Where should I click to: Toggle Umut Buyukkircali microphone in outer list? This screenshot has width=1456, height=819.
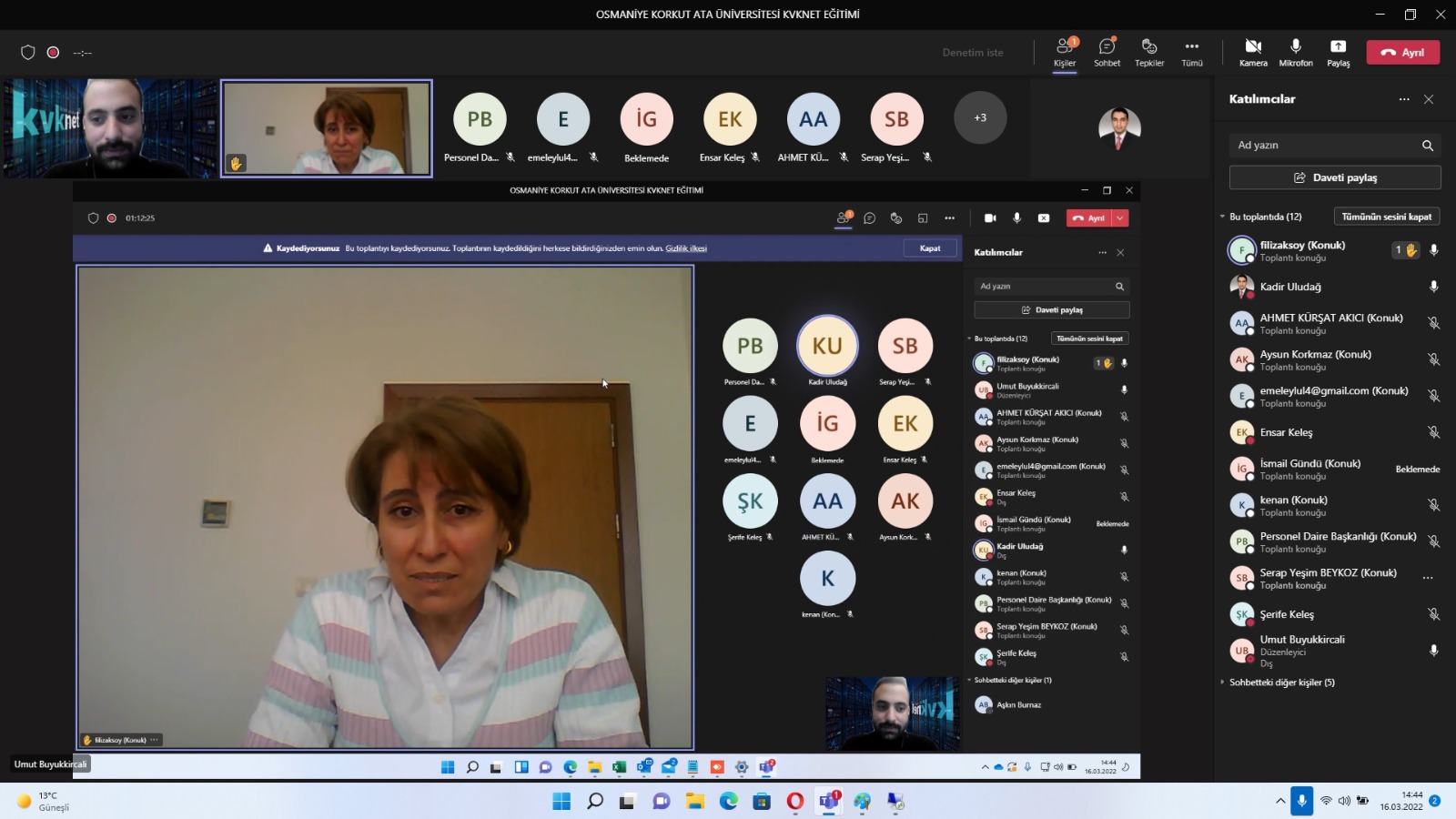1433,651
